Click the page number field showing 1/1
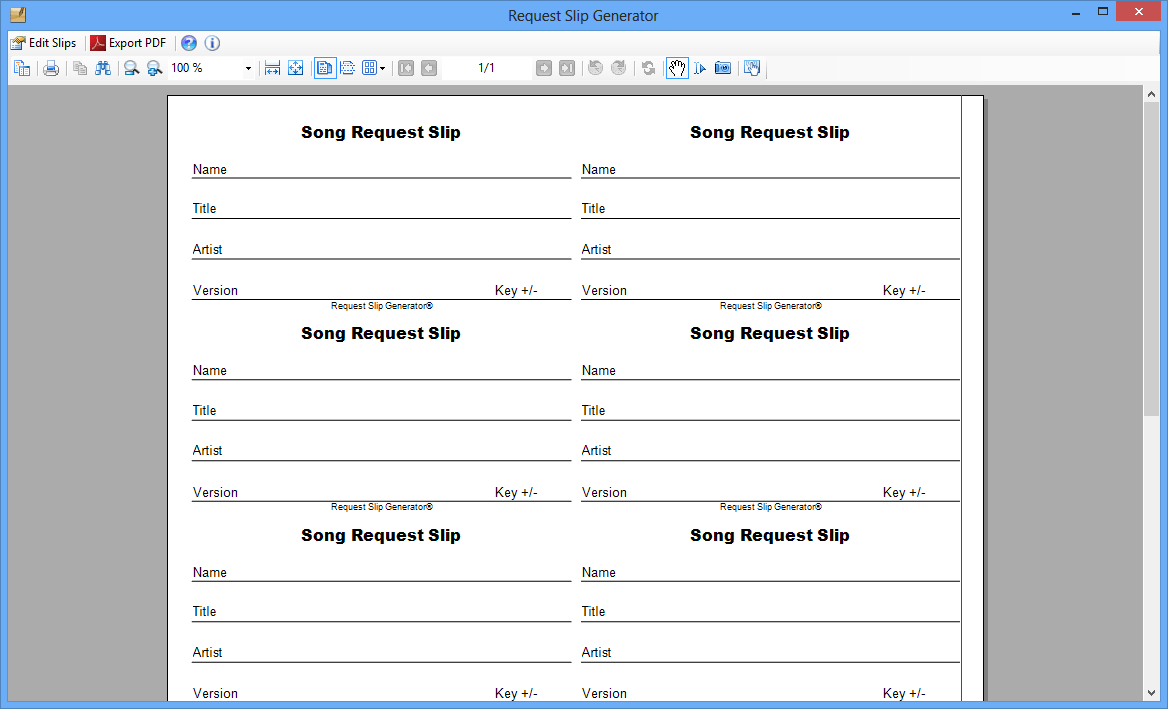The width and height of the screenshot is (1168, 709). coord(487,68)
